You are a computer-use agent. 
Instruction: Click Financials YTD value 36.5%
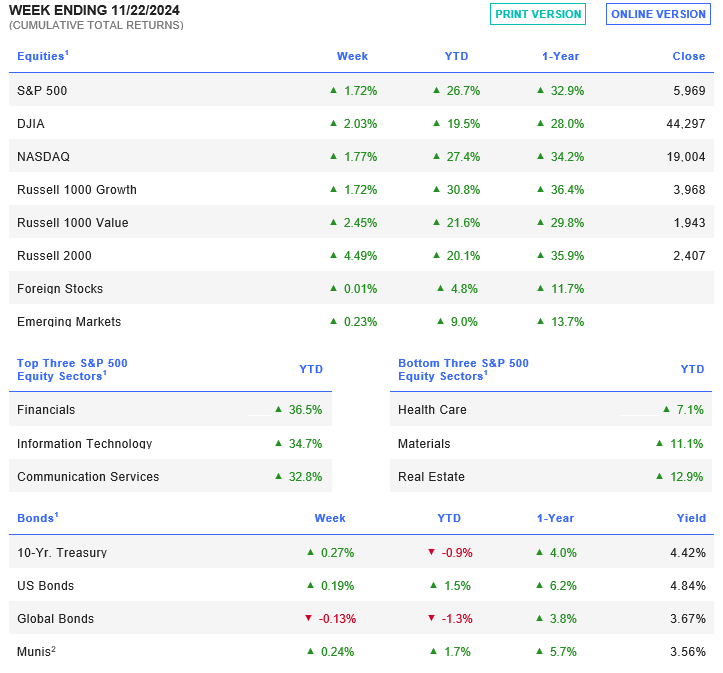point(305,410)
